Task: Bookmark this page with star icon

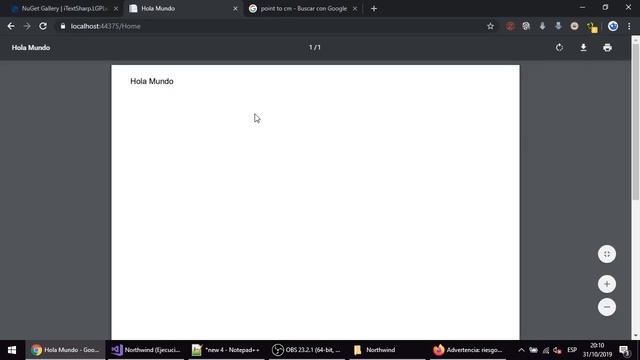Action: (x=490, y=26)
